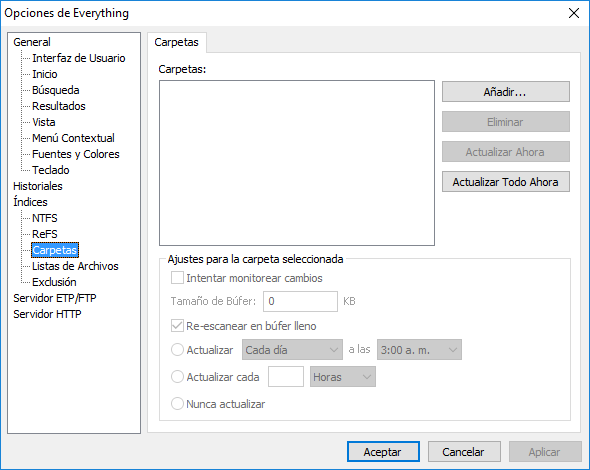
Task: Close the Opciones de Everything dialog
Action: click(574, 13)
